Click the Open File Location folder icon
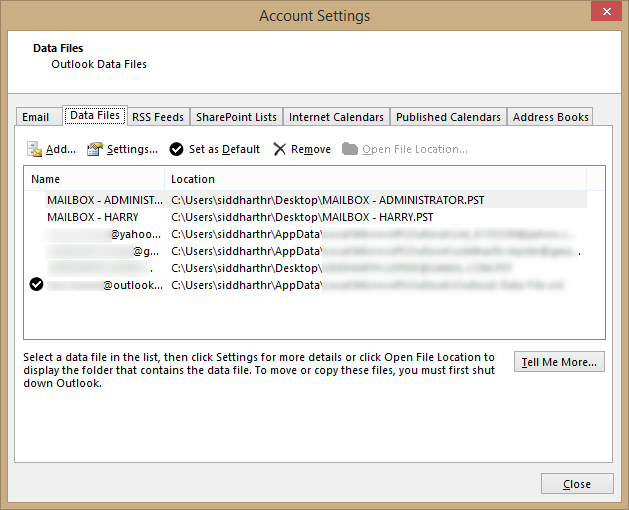The width and height of the screenshot is (629, 510). (349, 149)
